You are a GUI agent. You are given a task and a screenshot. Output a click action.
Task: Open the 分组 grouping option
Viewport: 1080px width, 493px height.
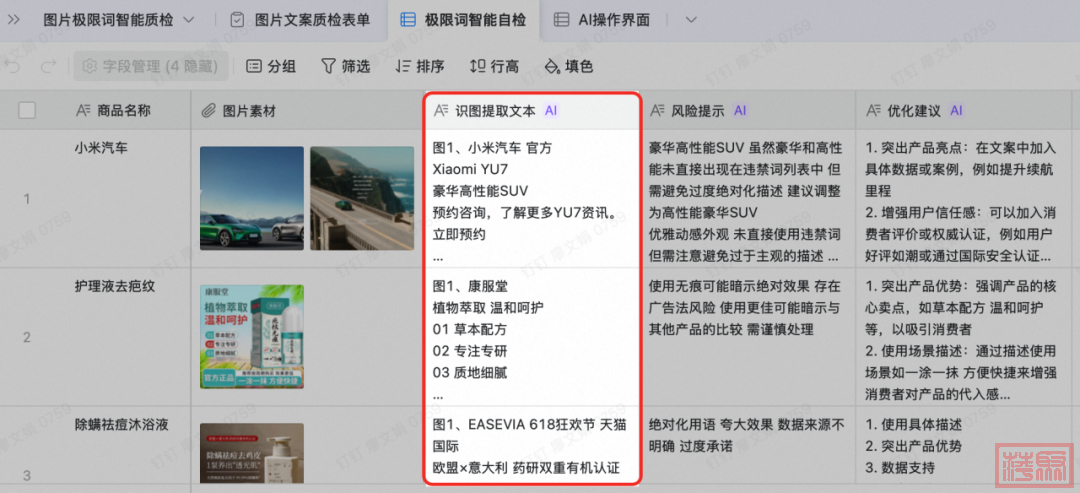click(271, 66)
